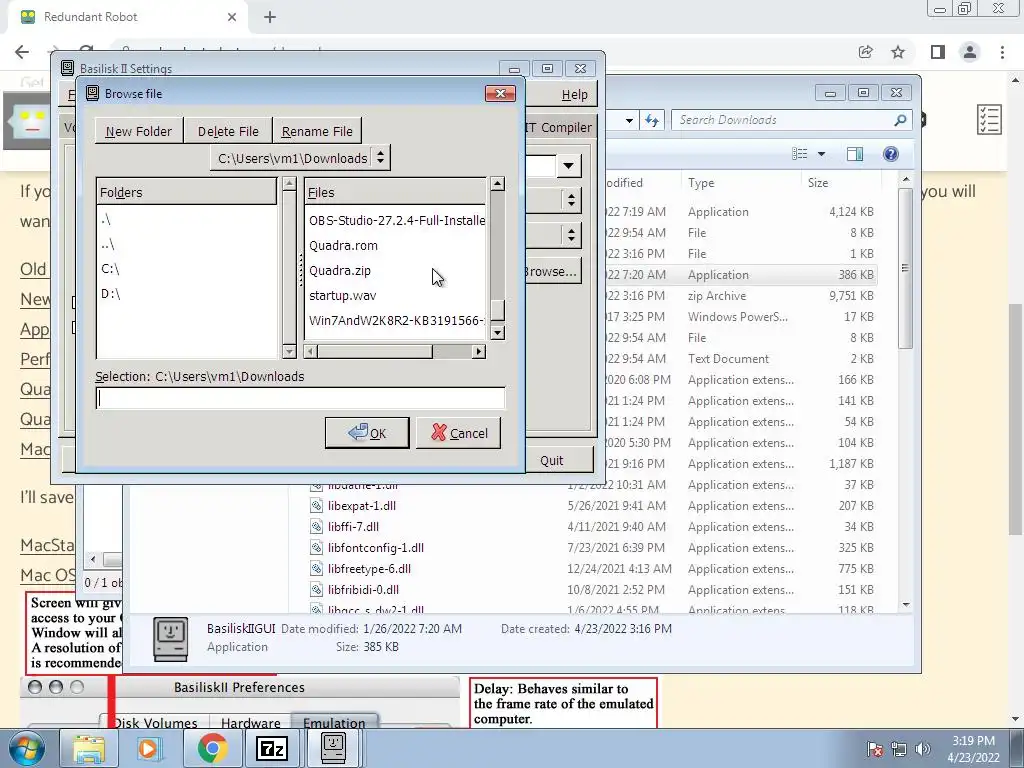The image size is (1024, 768).
Task: Switch to the JIT Compiler tab
Action: [x=558, y=127]
